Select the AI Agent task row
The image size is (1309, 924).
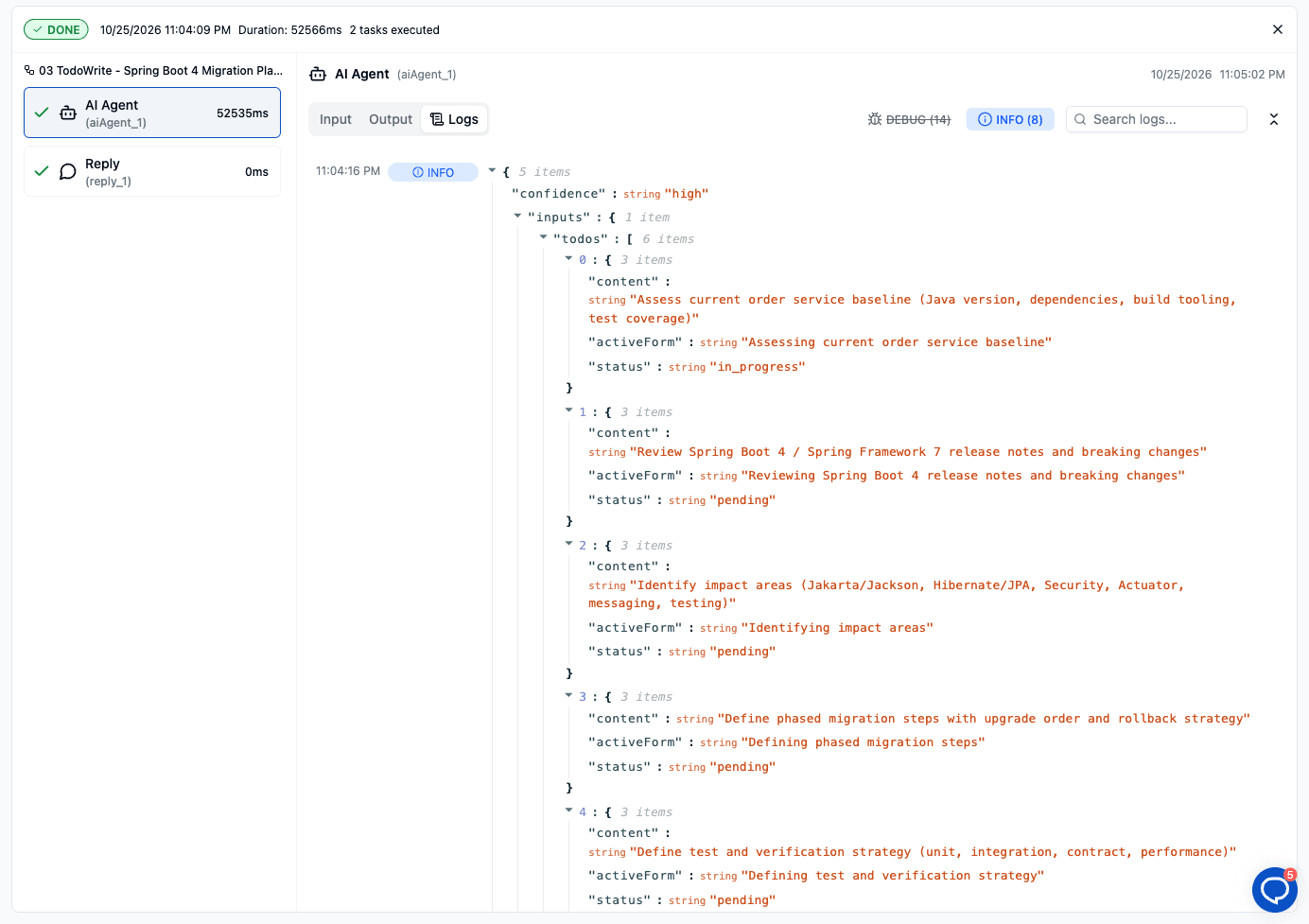(x=152, y=113)
